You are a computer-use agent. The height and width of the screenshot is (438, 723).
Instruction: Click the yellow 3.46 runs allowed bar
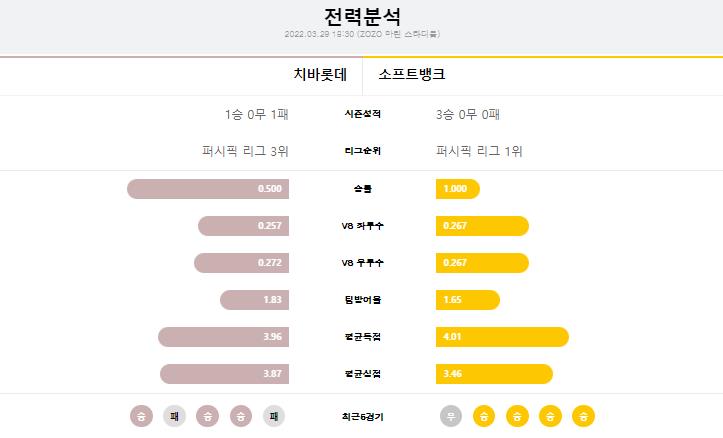pos(494,374)
